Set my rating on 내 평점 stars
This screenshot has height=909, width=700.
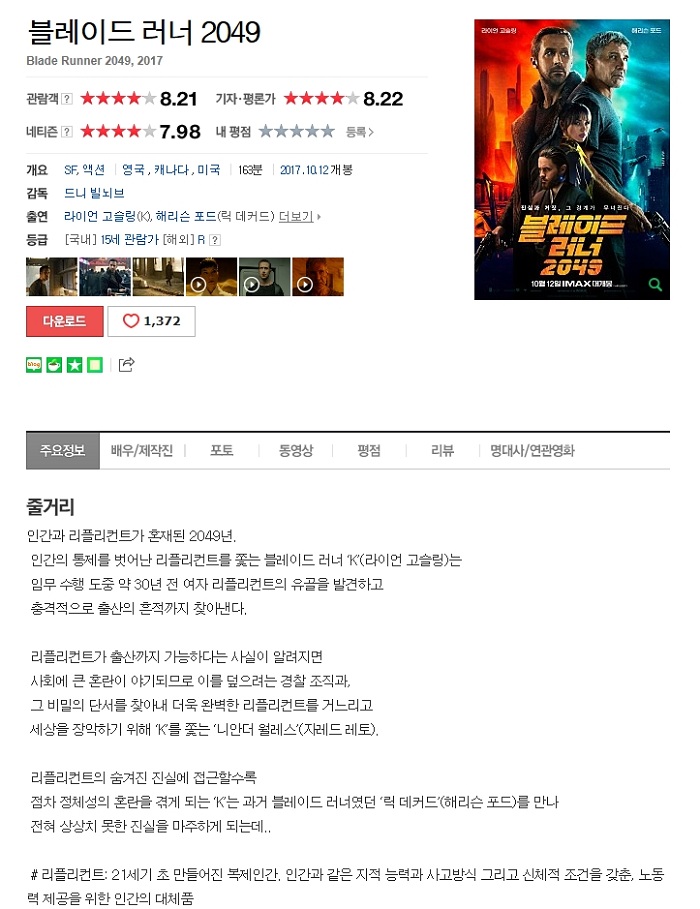click(x=296, y=132)
